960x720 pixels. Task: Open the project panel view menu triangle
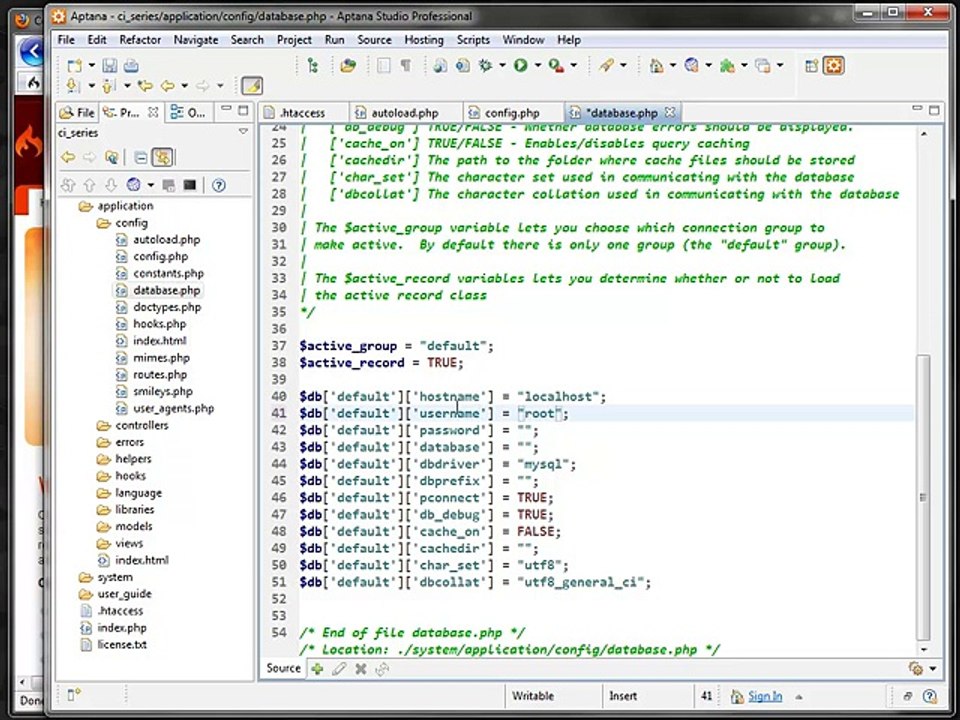click(x=243, y=132)
